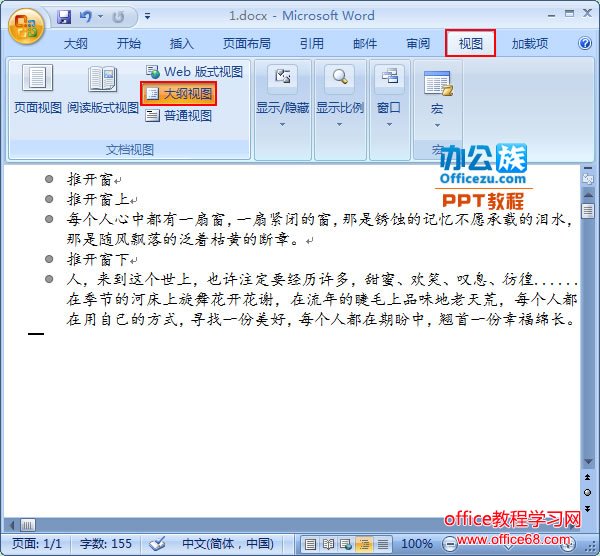The image size is (600, 556).
Task: Click 中文(简体，中国) language indicator
Action: tap(228, 543)
